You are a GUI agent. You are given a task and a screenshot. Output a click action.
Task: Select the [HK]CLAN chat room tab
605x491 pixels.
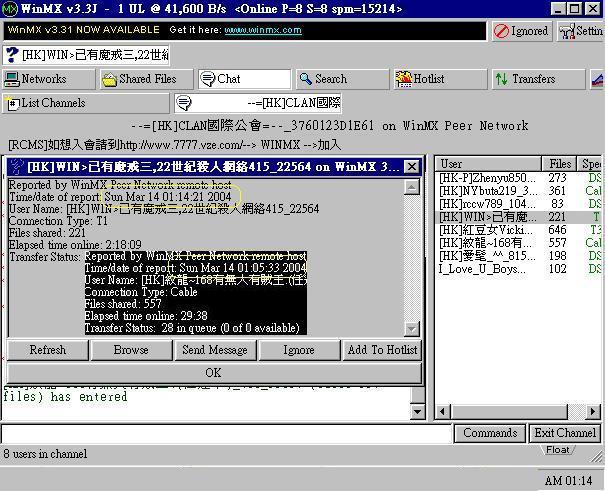(258, 103)
